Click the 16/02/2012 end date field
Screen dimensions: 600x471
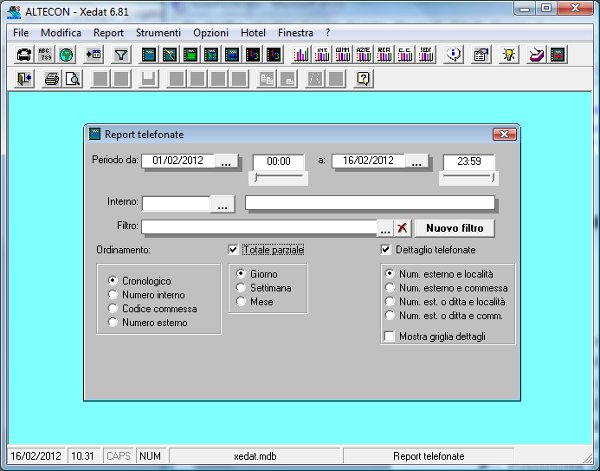pyautogui.click(x=368, y=161)
